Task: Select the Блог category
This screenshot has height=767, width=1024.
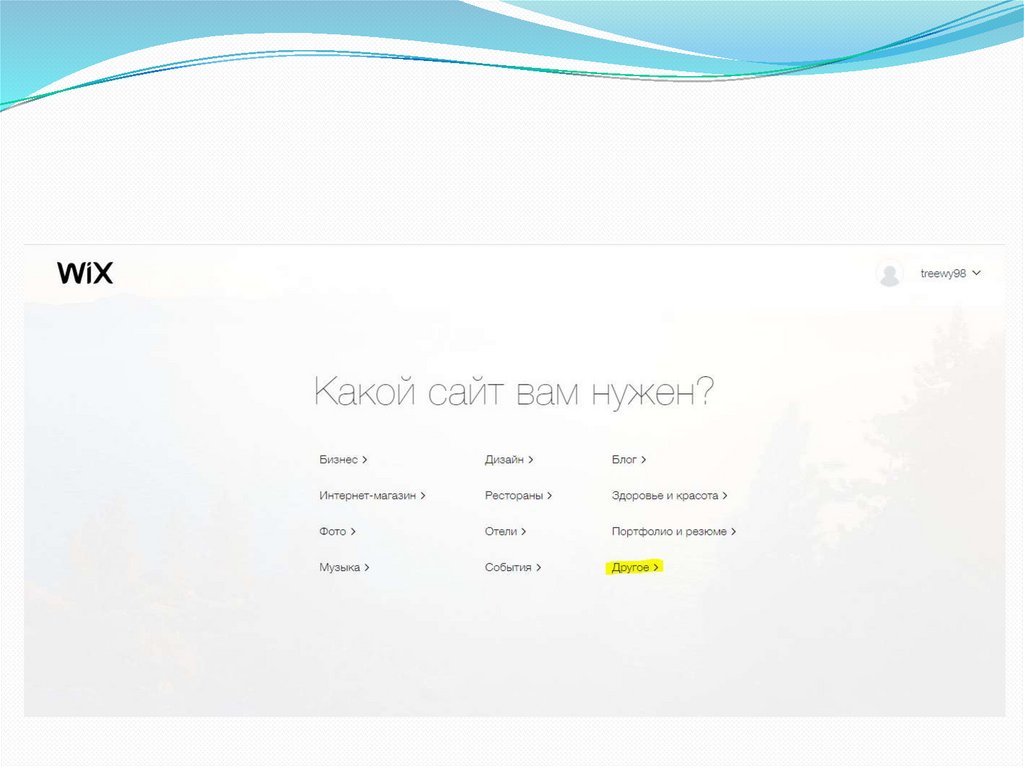Action: pyautogui.click(x=624, y=460)
